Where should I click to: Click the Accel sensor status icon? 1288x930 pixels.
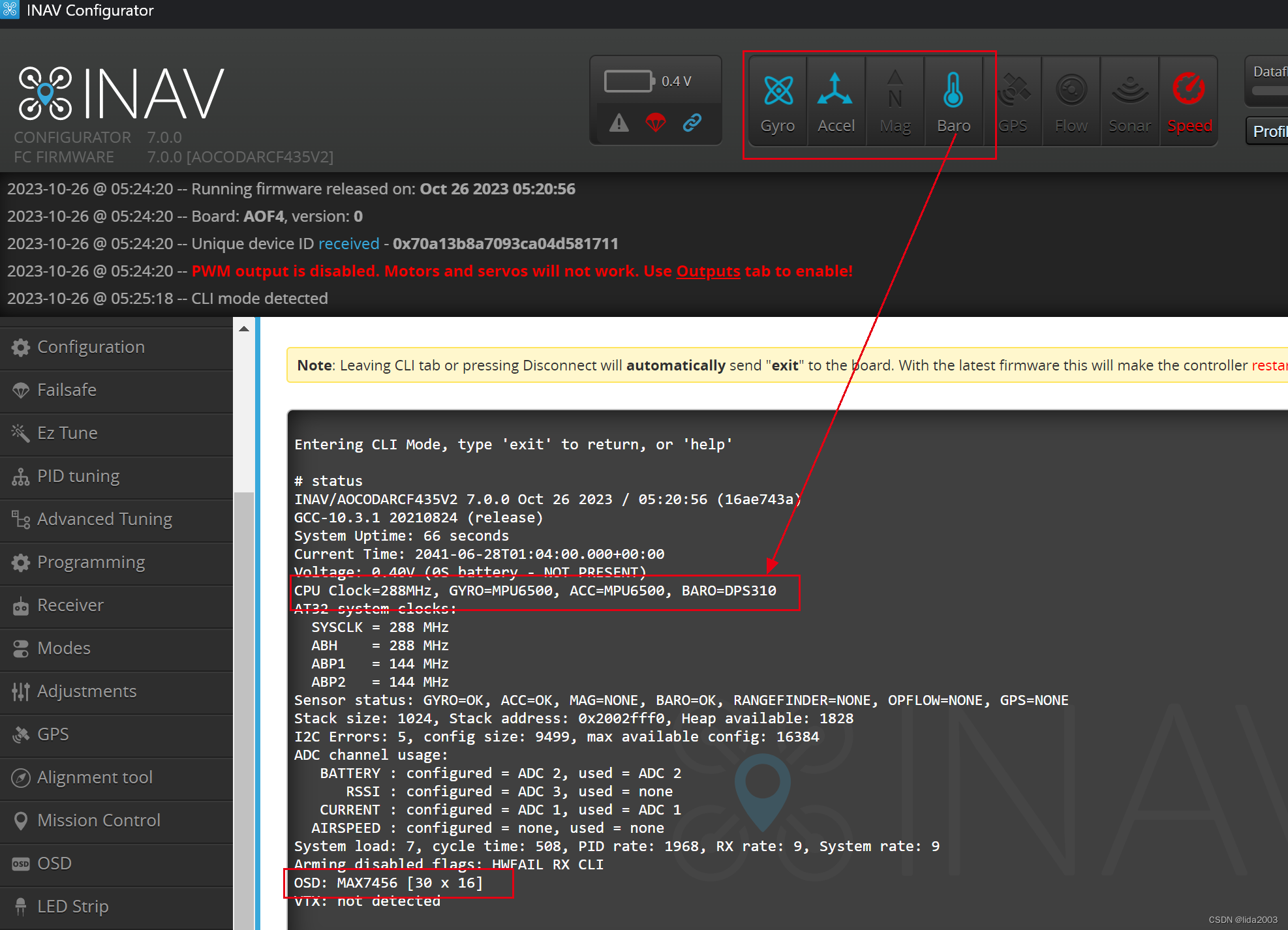click(836, 101)
